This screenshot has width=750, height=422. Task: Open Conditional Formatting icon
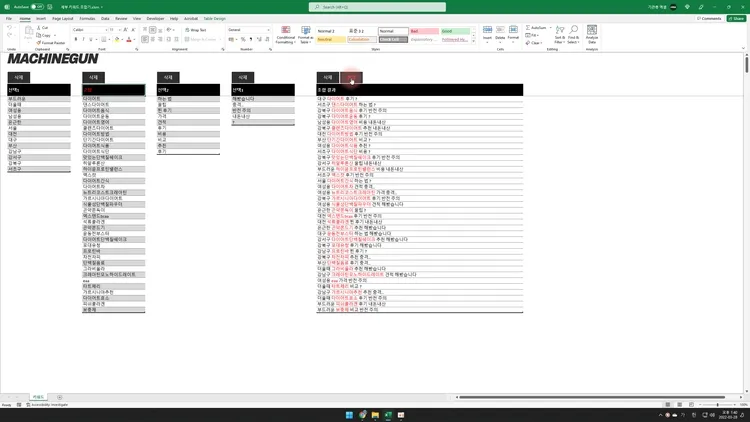[x=285, y=34]
